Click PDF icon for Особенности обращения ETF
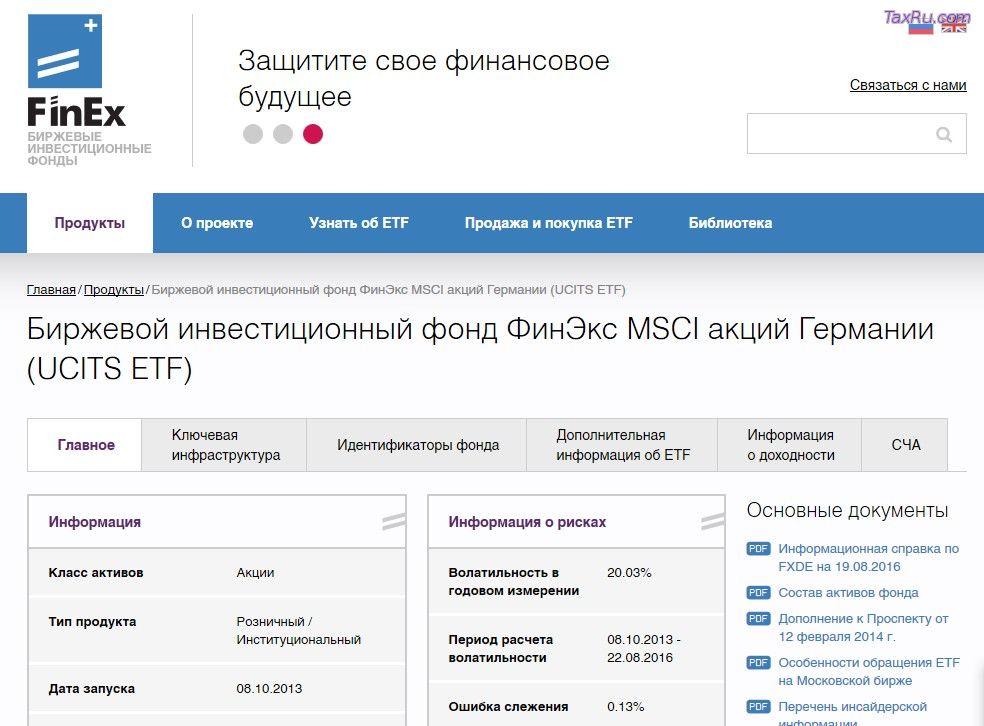Image resolution: width=984 pixels, height=726 pixels. click(x=757, y=662)
